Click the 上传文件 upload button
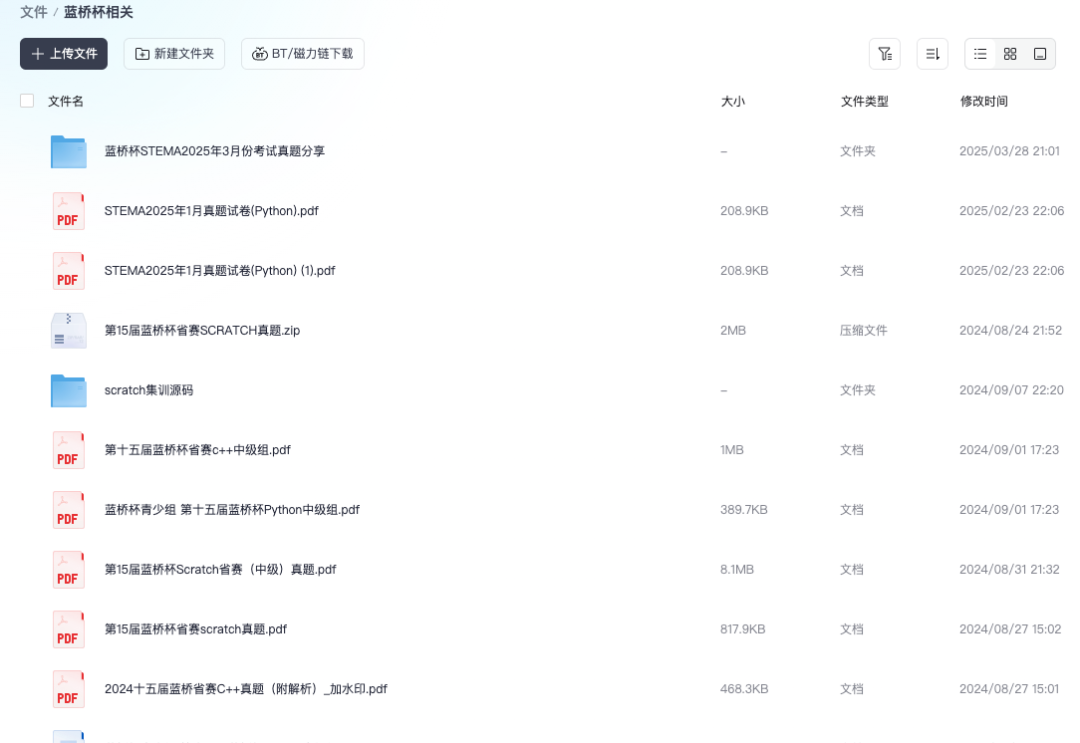 tap(63, 54)
